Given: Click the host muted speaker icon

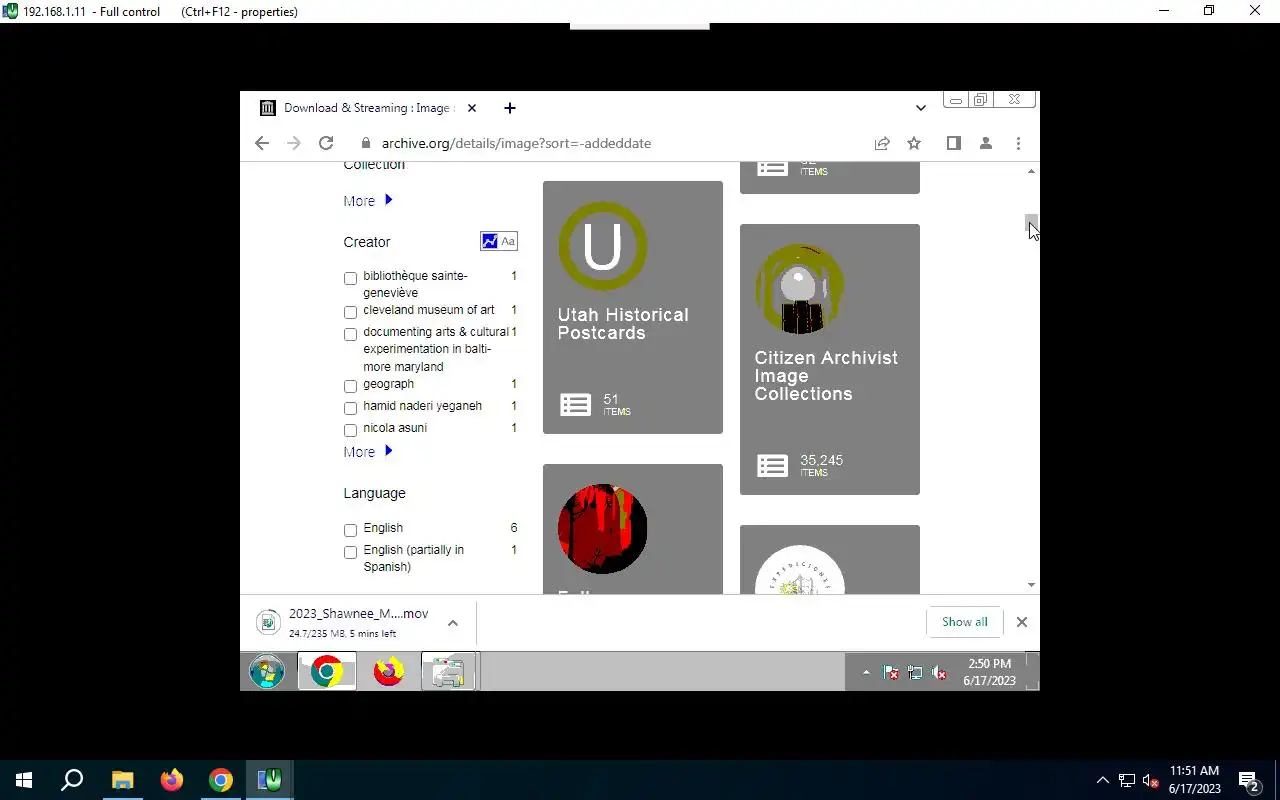Looking at the screenshot, I should coord(1151,781).
